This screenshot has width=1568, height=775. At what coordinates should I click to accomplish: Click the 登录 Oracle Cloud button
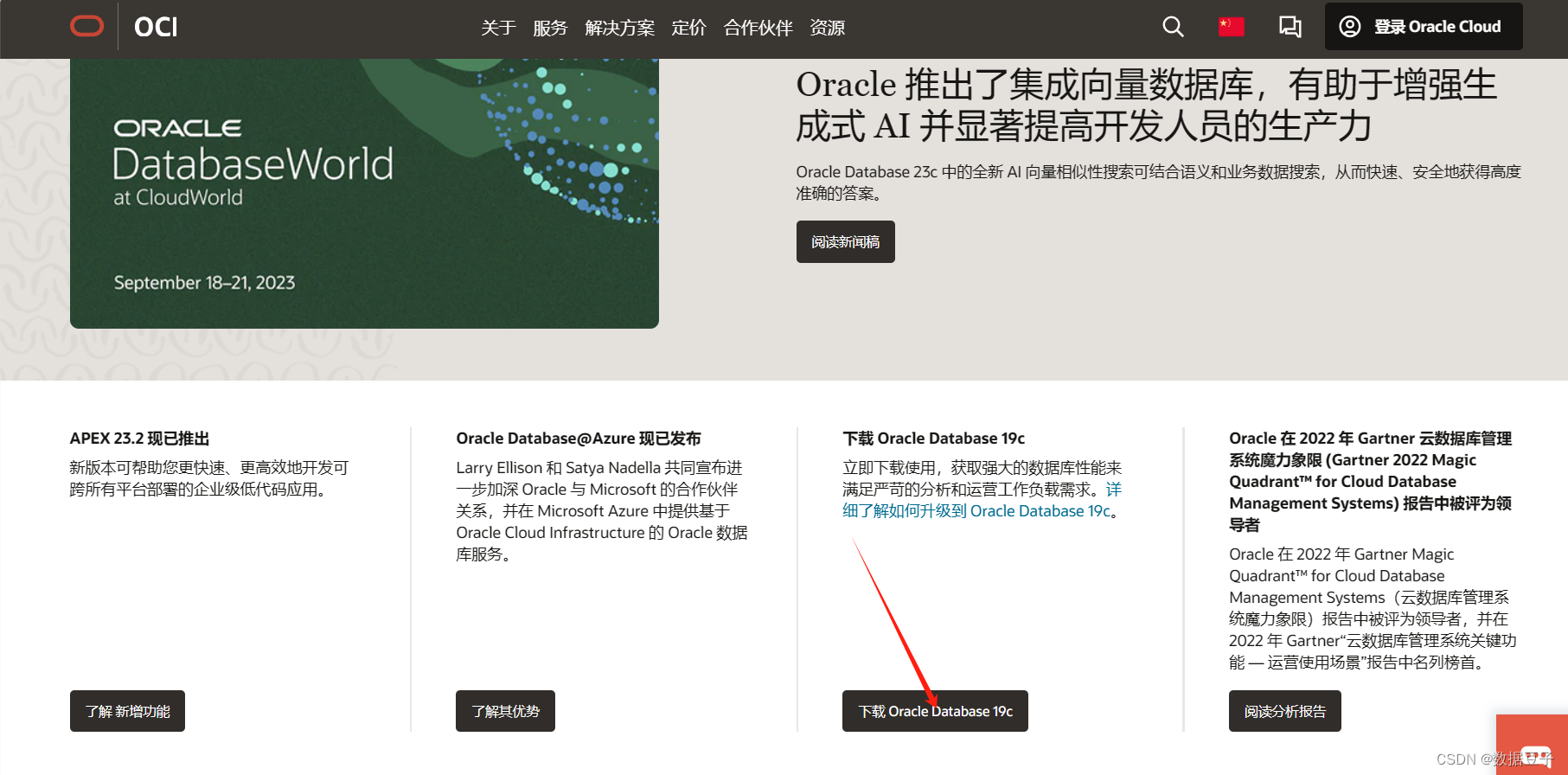(x=1424, y=27)
